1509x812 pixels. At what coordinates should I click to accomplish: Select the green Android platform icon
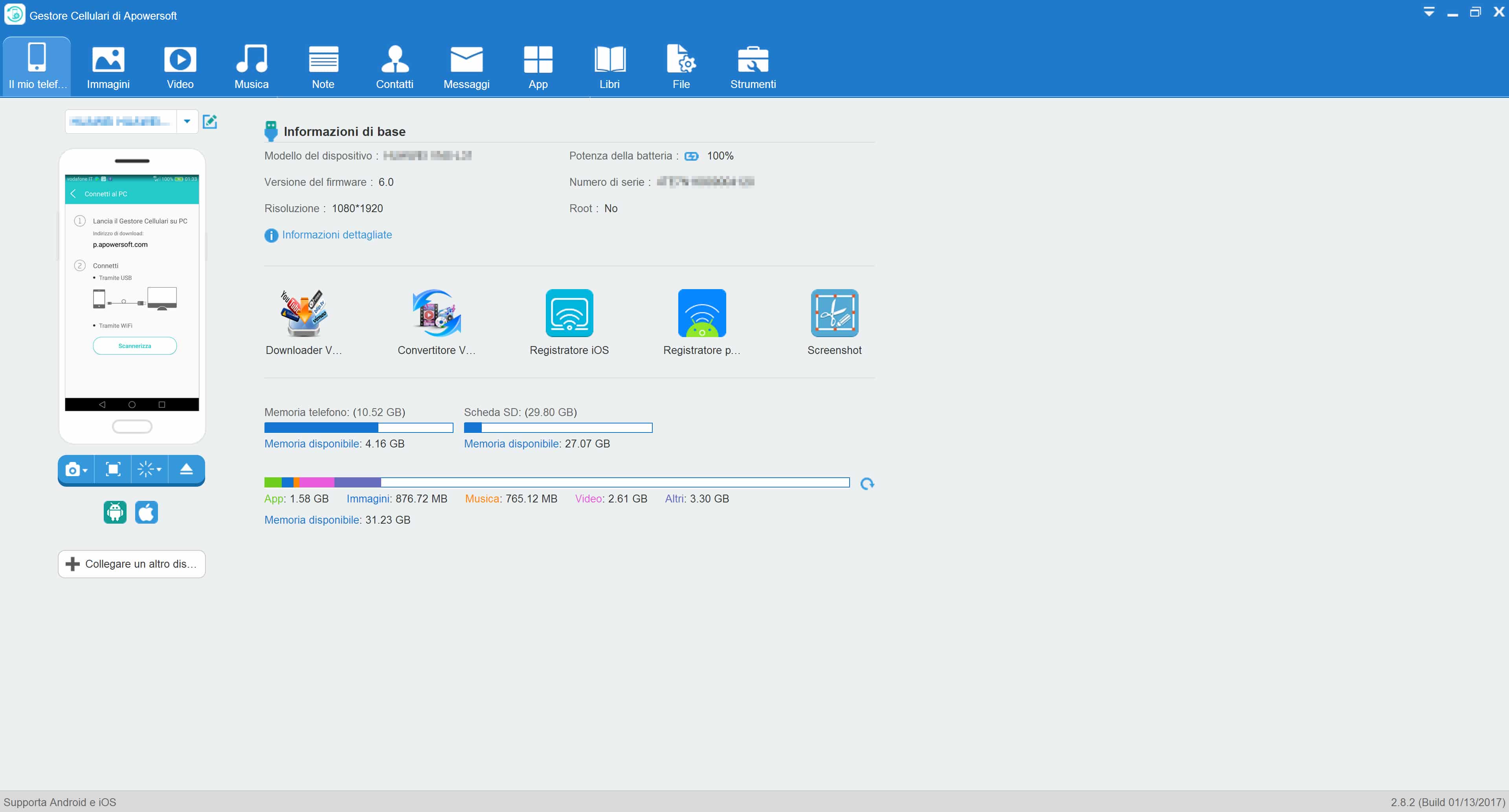(115, 512)
